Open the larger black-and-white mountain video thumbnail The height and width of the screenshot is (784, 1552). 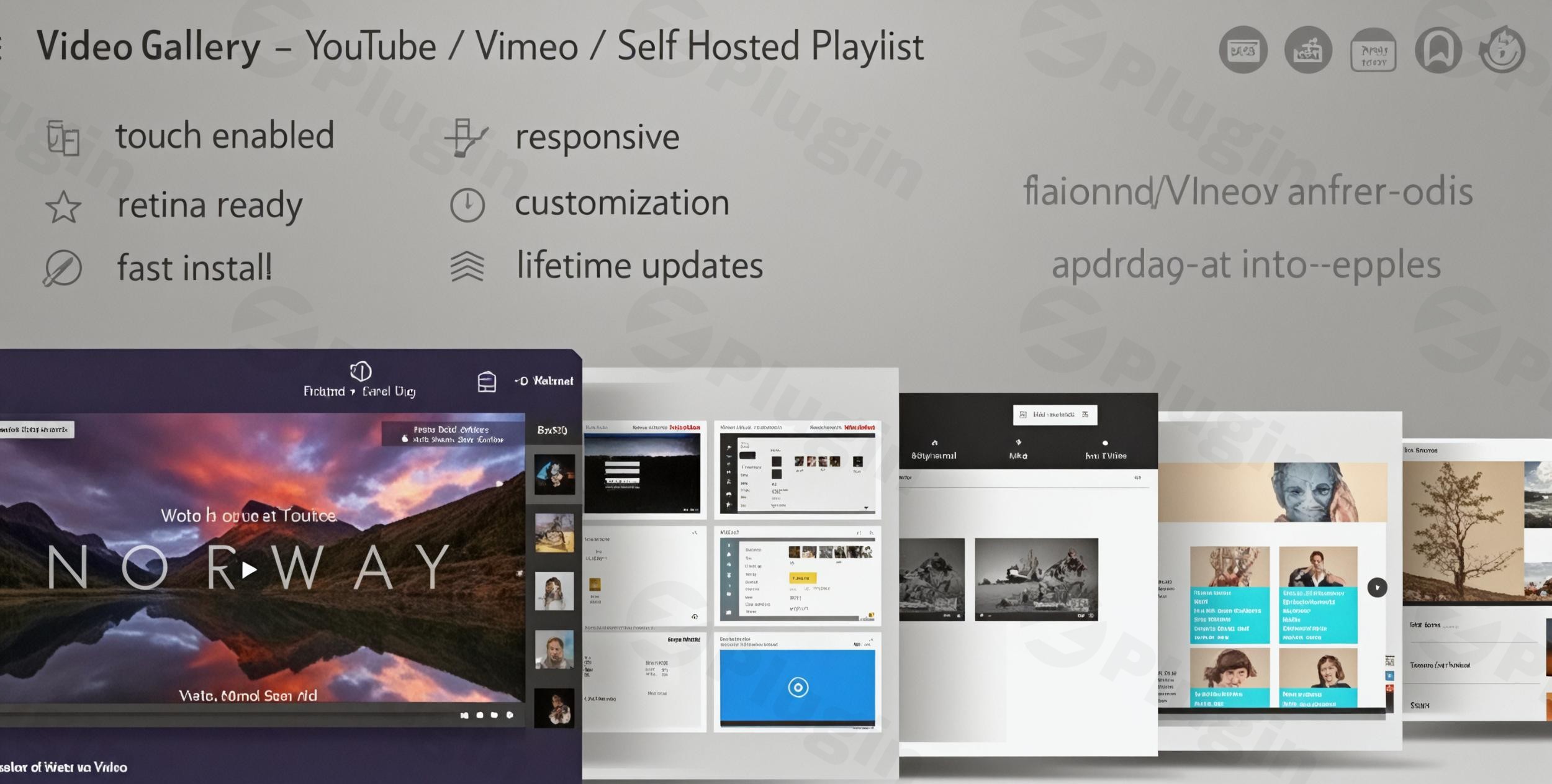tap(1036, 579)
